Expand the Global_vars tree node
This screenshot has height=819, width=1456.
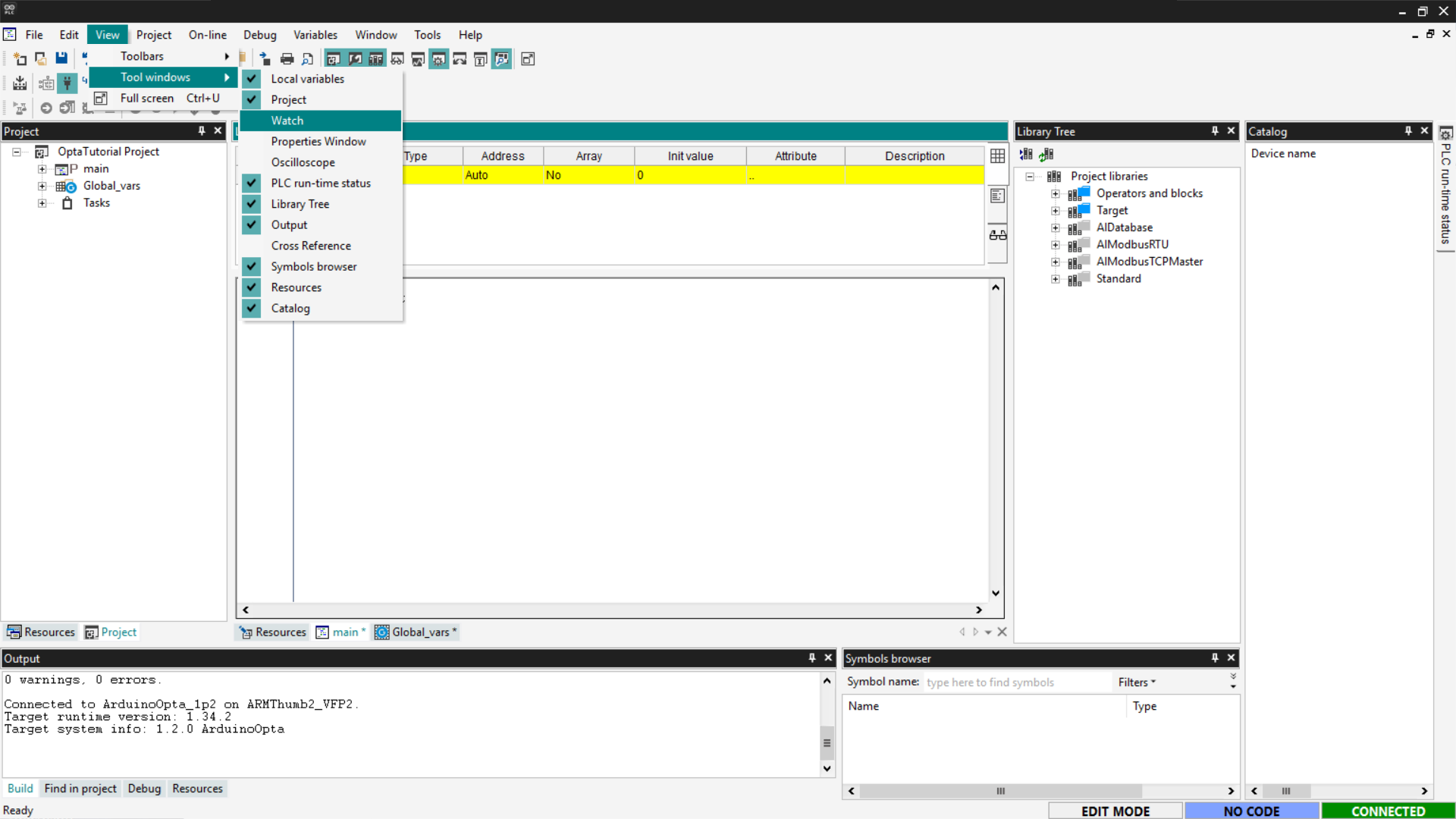[42, 186]
